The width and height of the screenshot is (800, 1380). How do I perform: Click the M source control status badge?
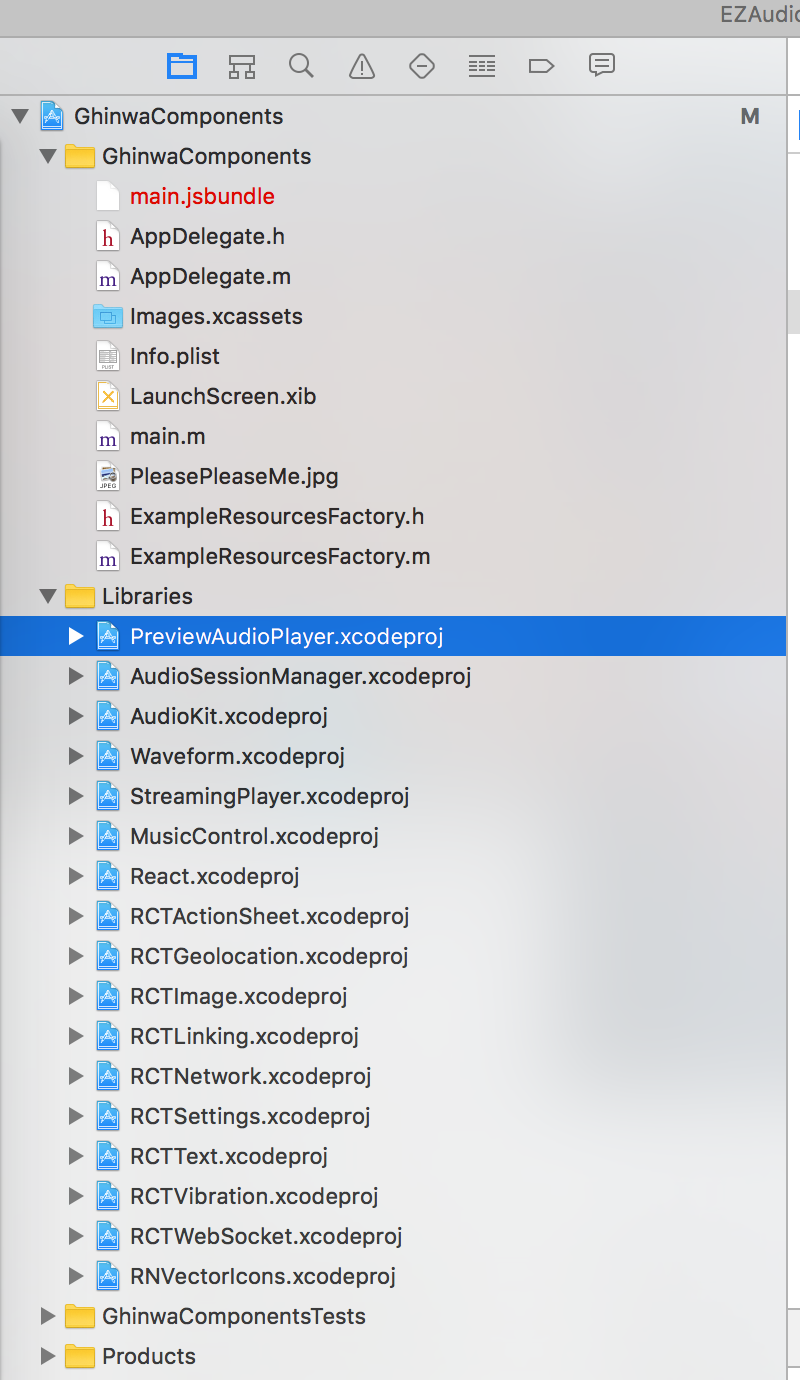[x=750, y=116]
